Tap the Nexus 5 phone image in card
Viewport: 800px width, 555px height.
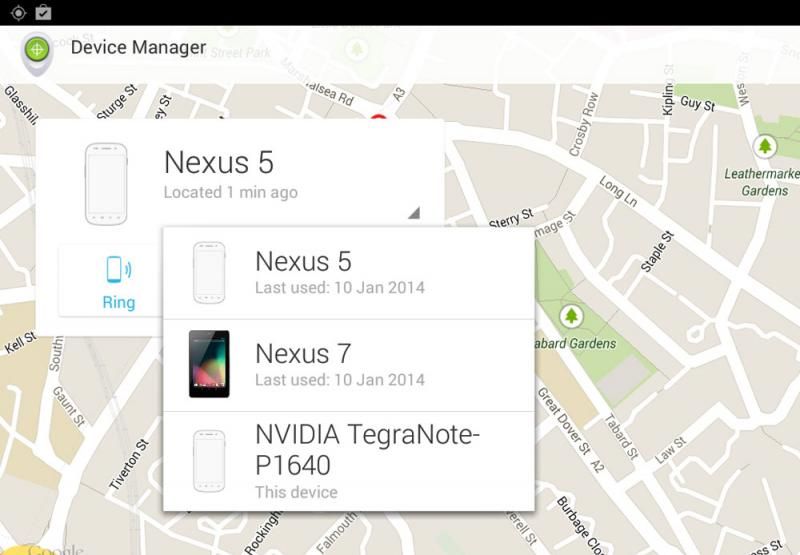tap(106, 184)
